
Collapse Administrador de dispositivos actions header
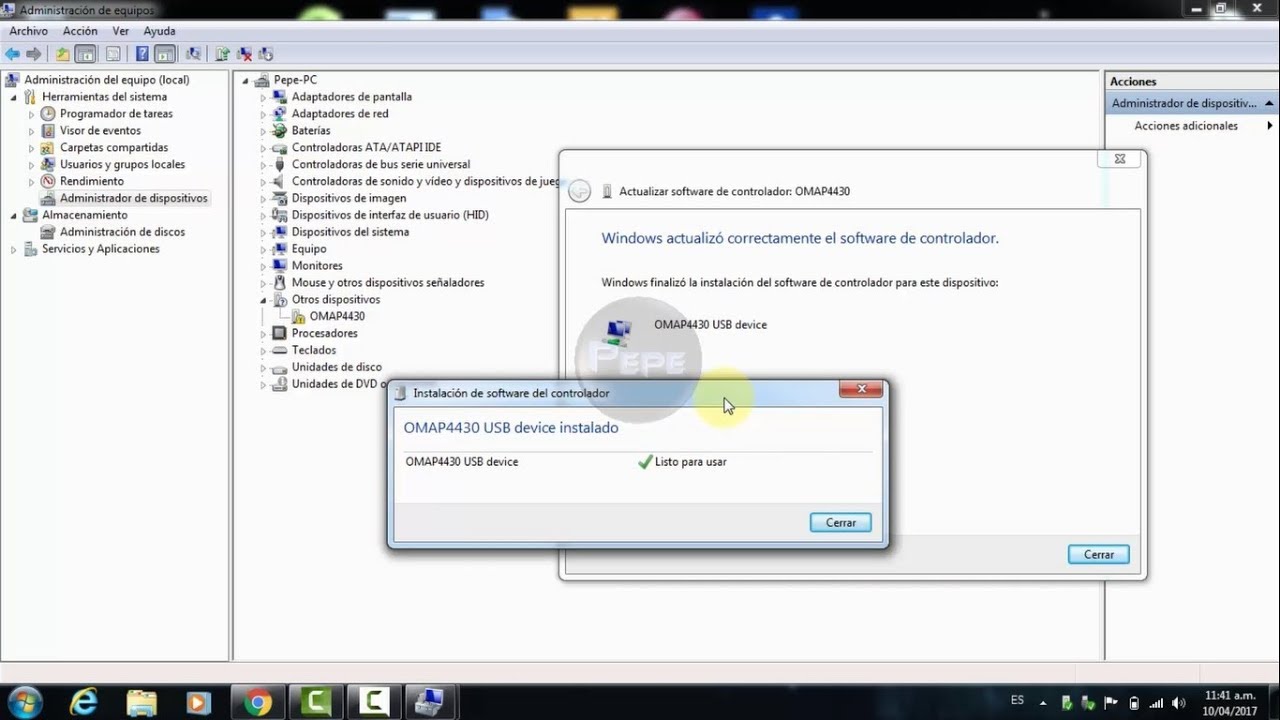tap(1270, 103)
